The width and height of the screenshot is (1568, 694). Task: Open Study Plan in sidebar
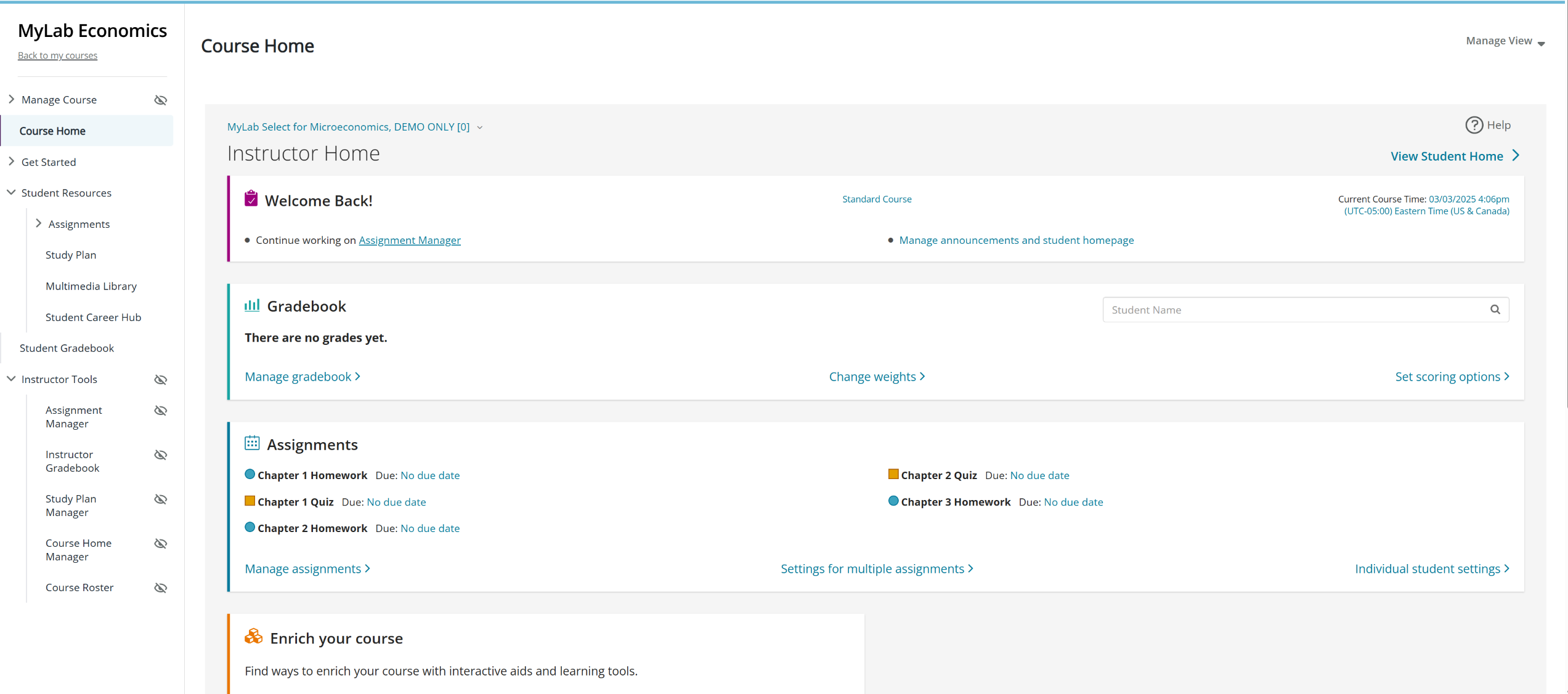71,255
